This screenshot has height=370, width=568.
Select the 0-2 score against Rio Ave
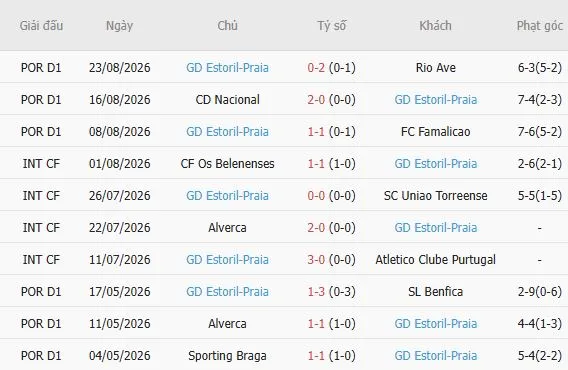click(316, 68)
